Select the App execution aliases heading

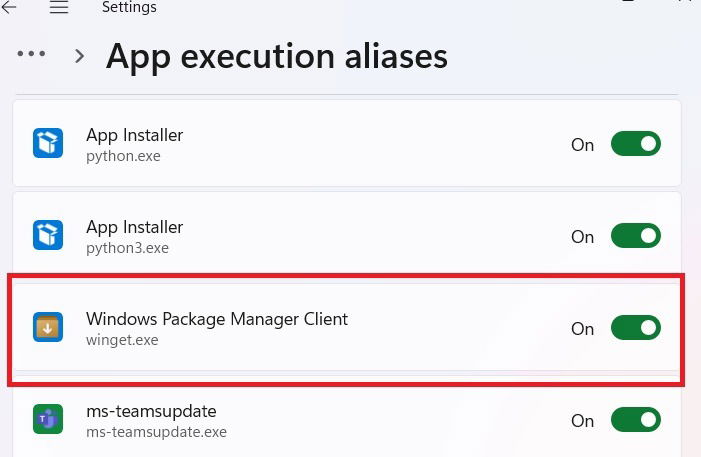click(276, 56)
